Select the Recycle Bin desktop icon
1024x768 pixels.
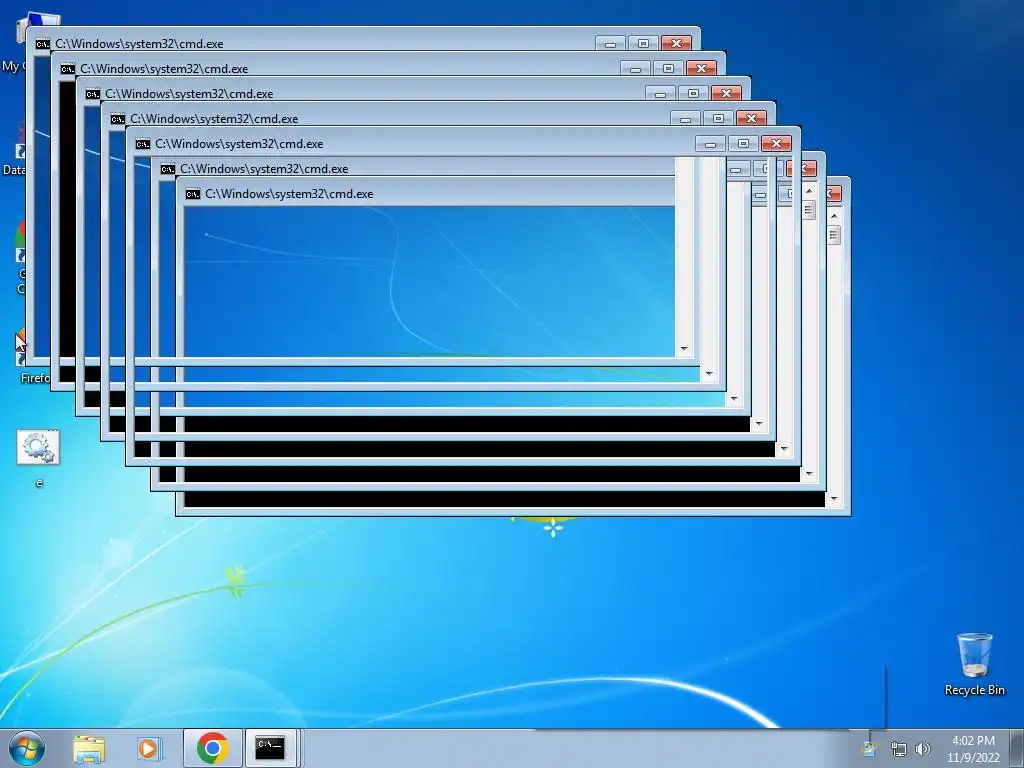pyautogui.click(x=974, y=664)
